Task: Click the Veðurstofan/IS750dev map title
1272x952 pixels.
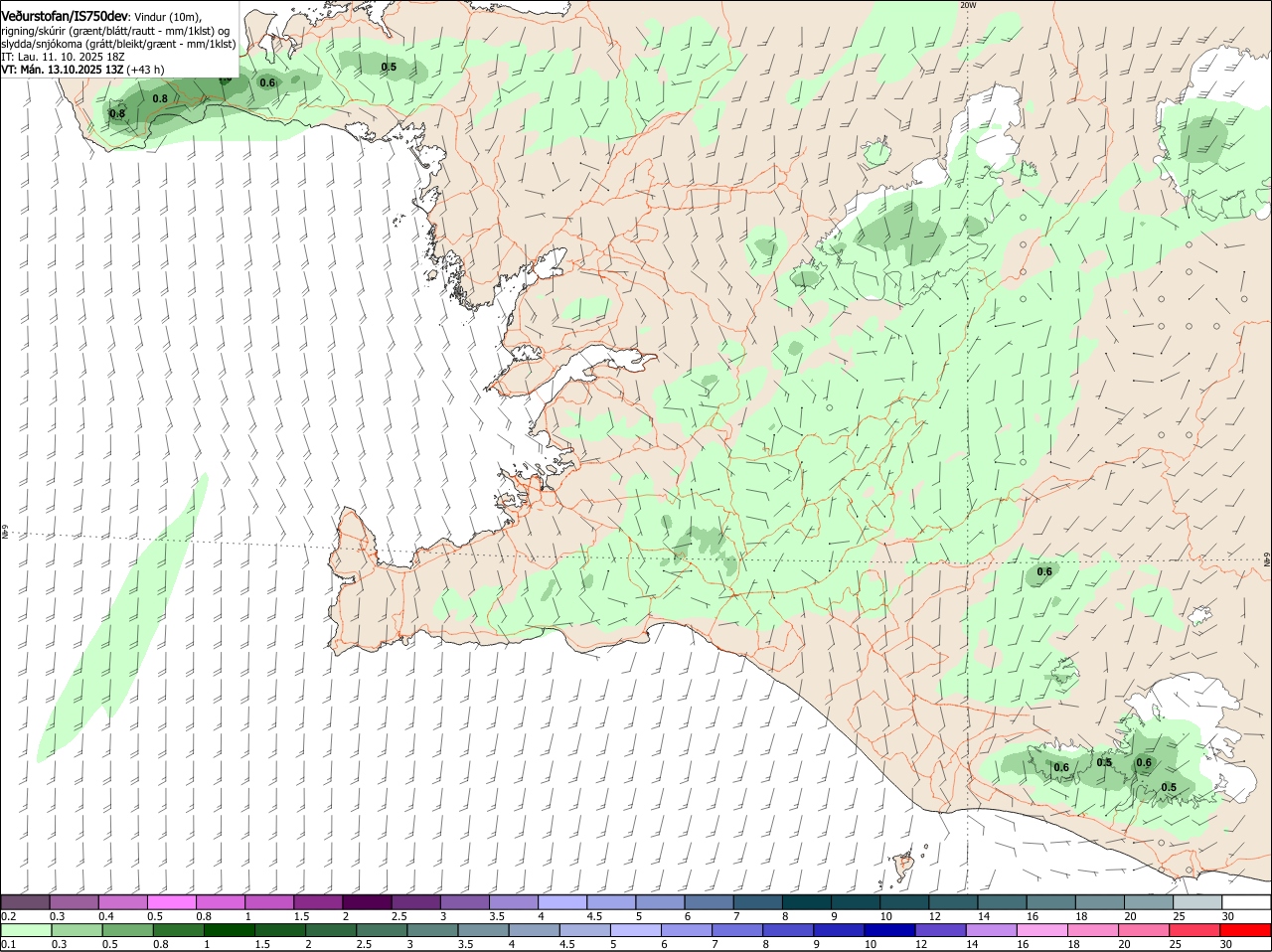Action: [65, 16]
